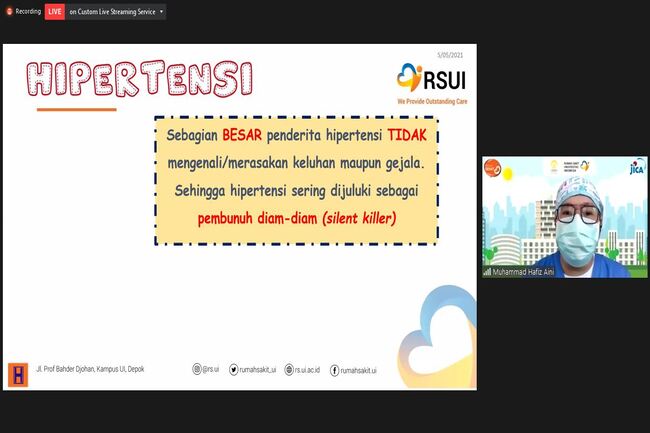Click the Facebook icon beside rumahsakit.ui
The height and width of the screenshot is (433, 650).
coord(334,369)
